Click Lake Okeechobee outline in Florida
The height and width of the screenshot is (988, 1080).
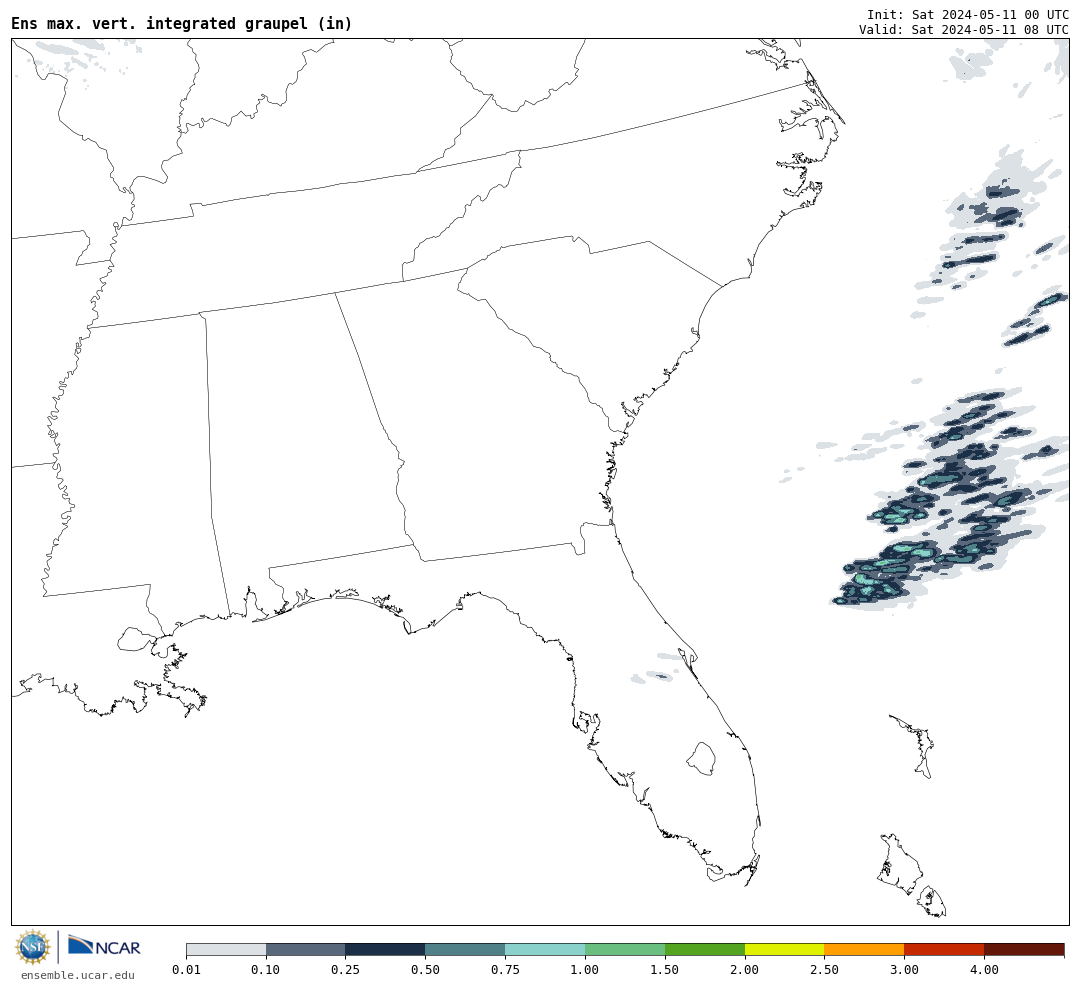(701, 759)
